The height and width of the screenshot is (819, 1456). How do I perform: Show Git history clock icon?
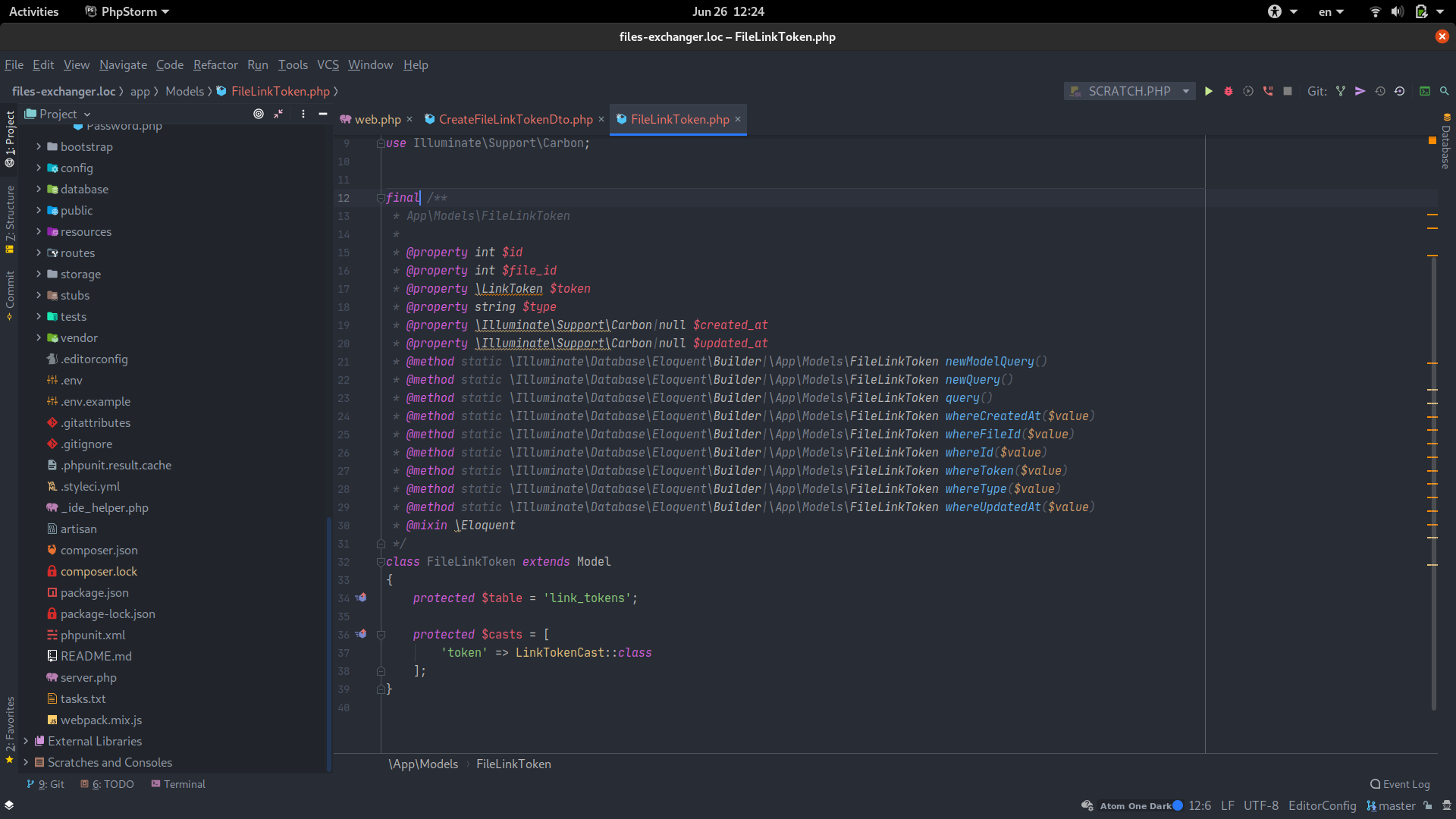(x=1380, y=91)
